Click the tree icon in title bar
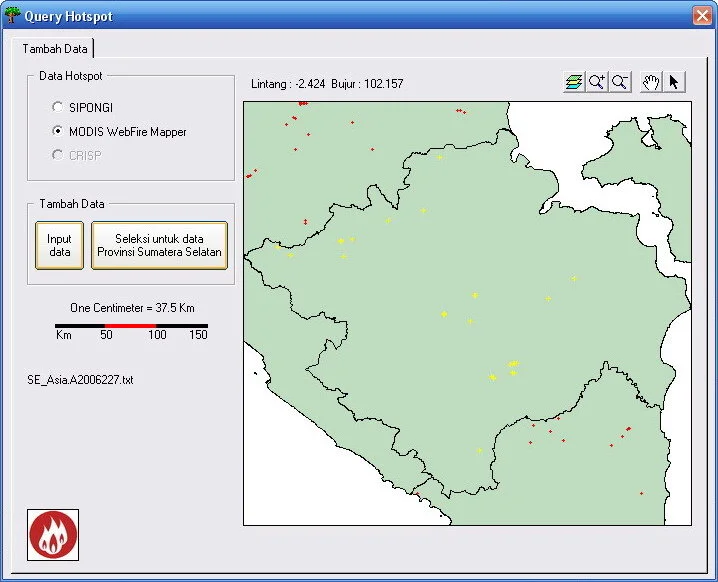 (x=12, y=16)
